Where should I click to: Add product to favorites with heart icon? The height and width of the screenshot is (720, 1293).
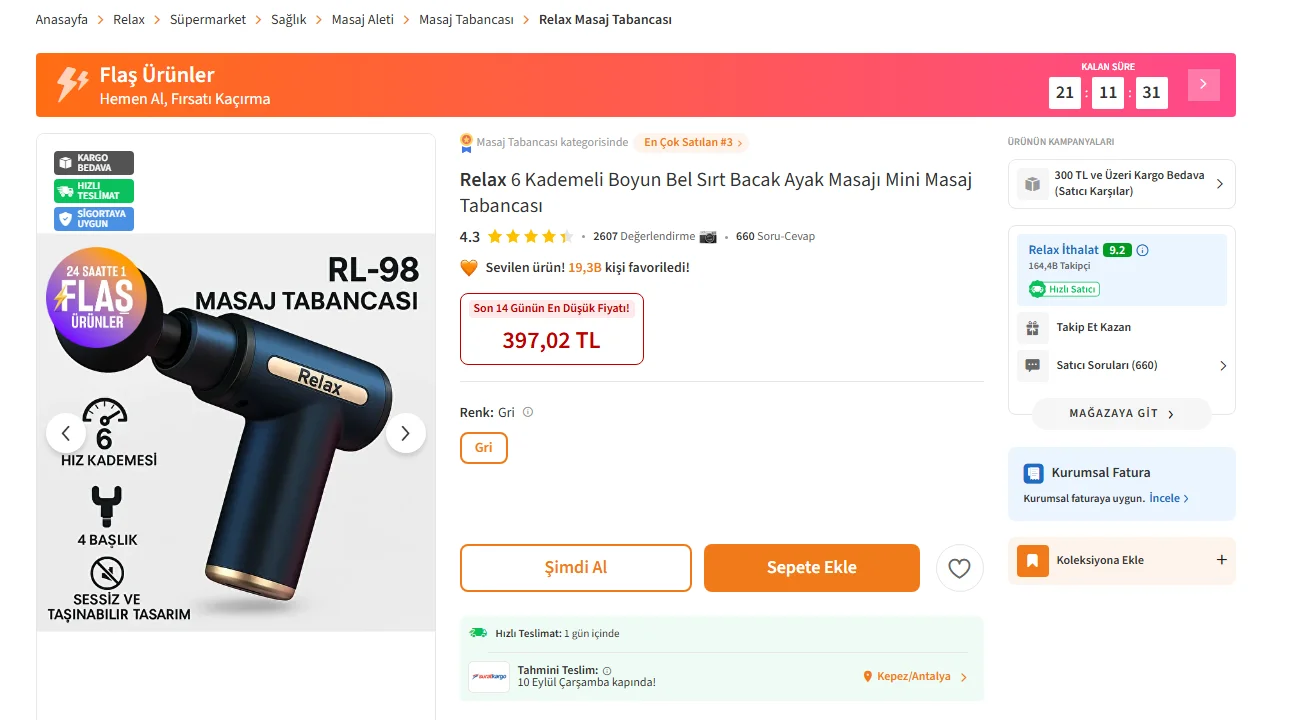[x=959, y=568]
